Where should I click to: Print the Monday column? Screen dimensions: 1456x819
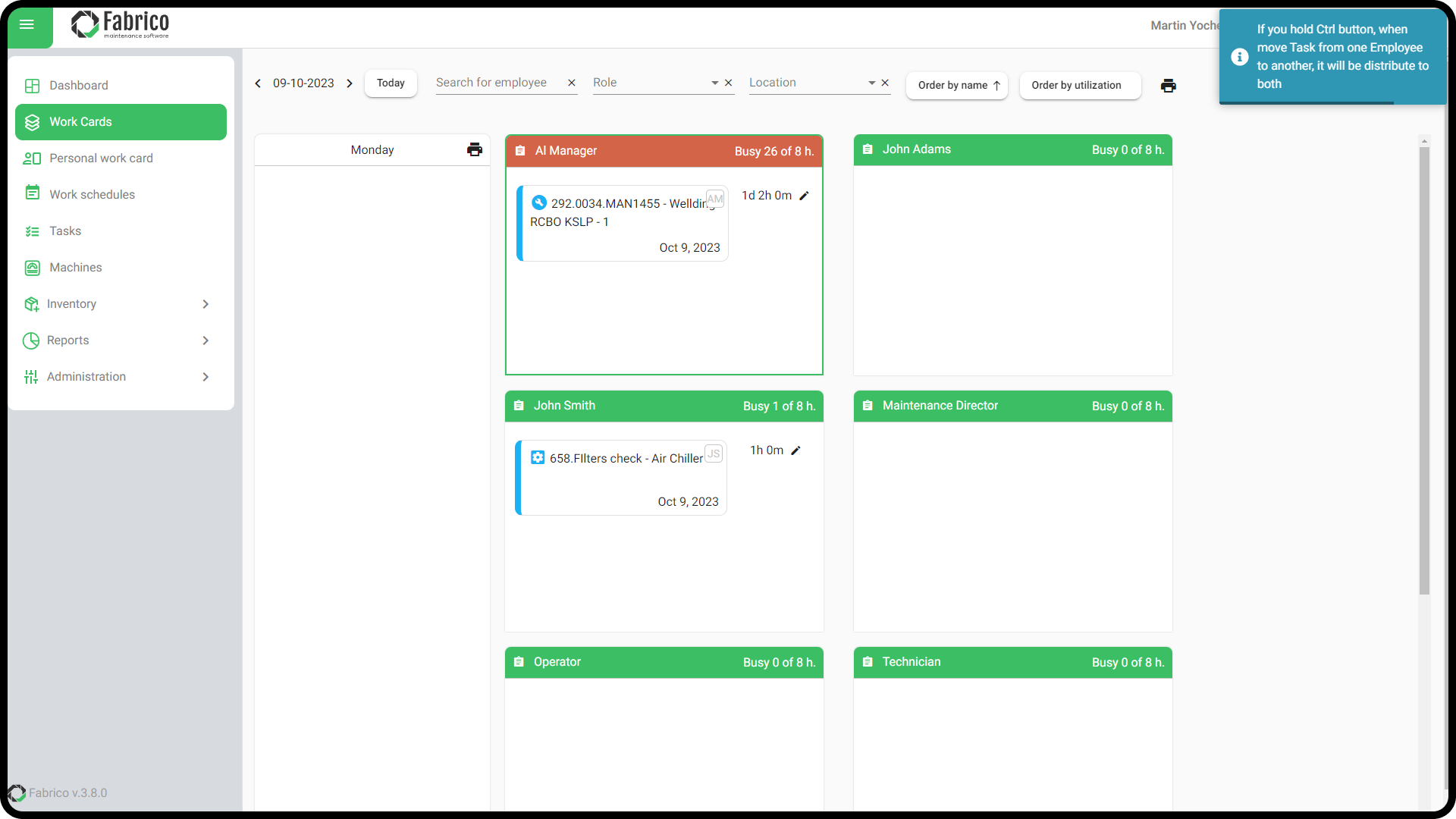point(475,150)
